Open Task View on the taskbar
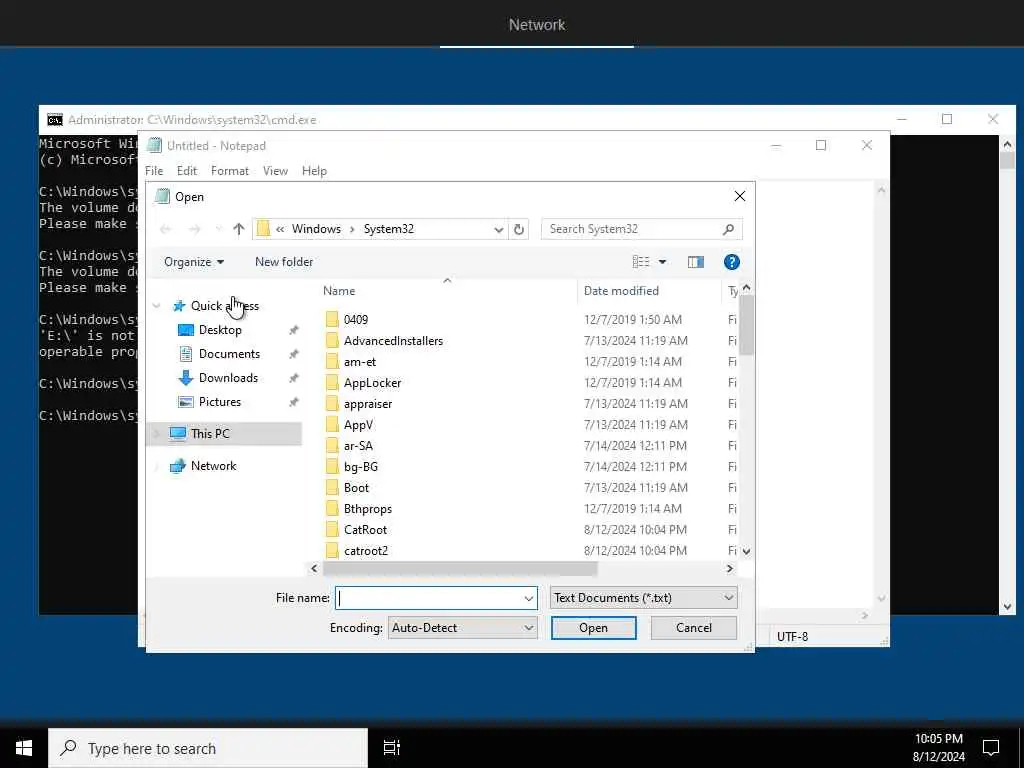 click(x=391, y=748)
